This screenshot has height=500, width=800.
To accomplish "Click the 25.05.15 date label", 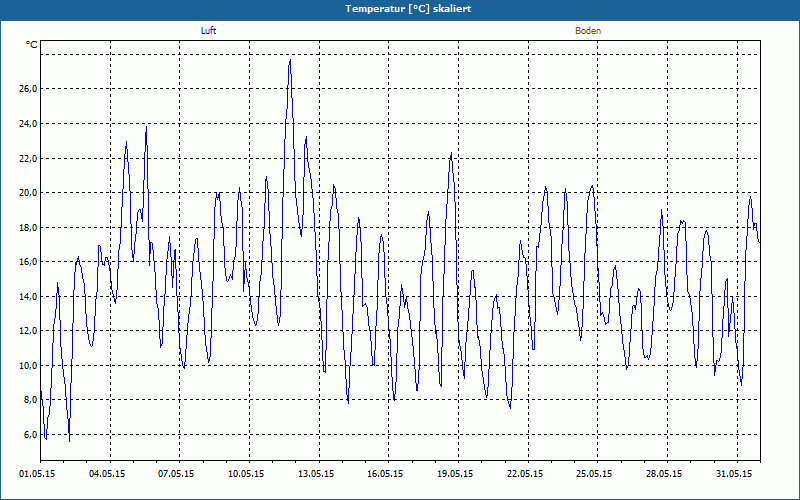I will [x=594, y=474].
